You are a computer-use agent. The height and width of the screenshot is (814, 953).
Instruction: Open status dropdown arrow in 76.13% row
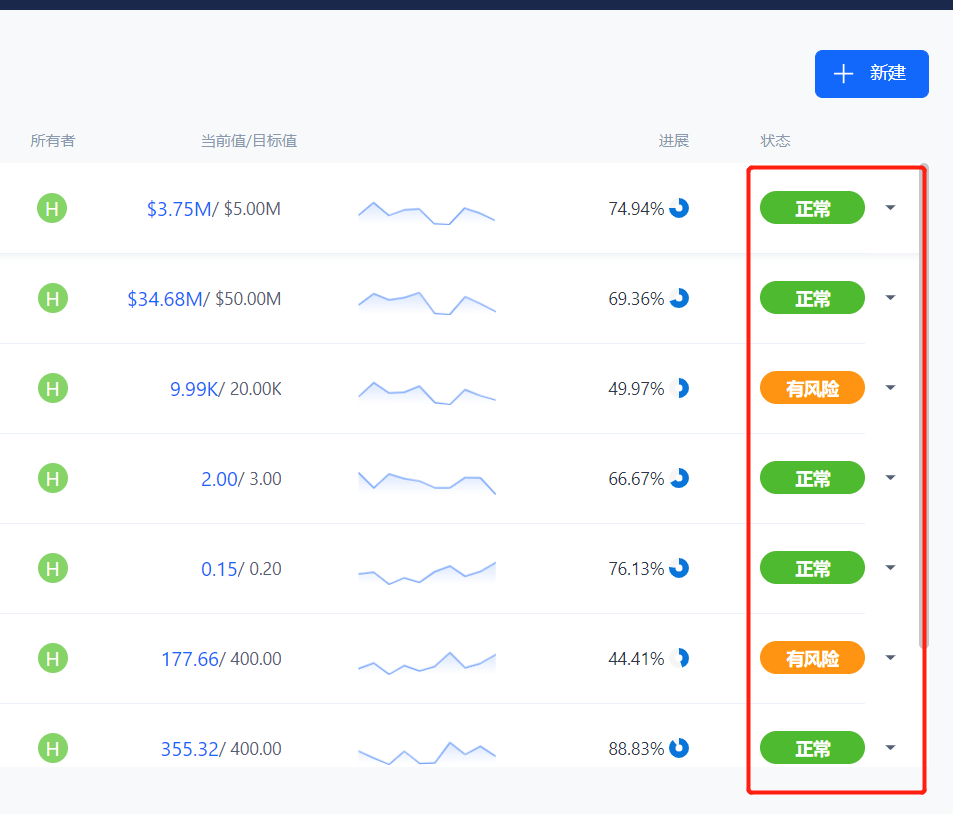[x=890, y=568]
